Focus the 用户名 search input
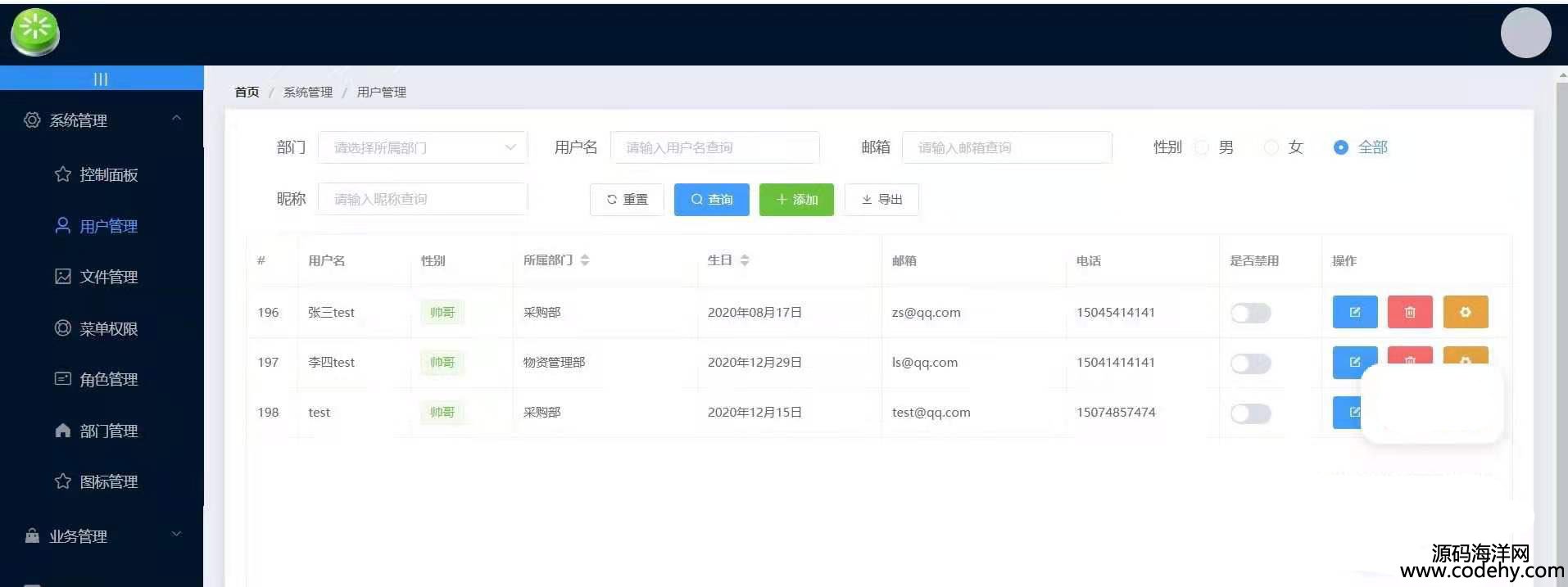The width and height of the screenshot is (1568, 587). coord(715,147)
